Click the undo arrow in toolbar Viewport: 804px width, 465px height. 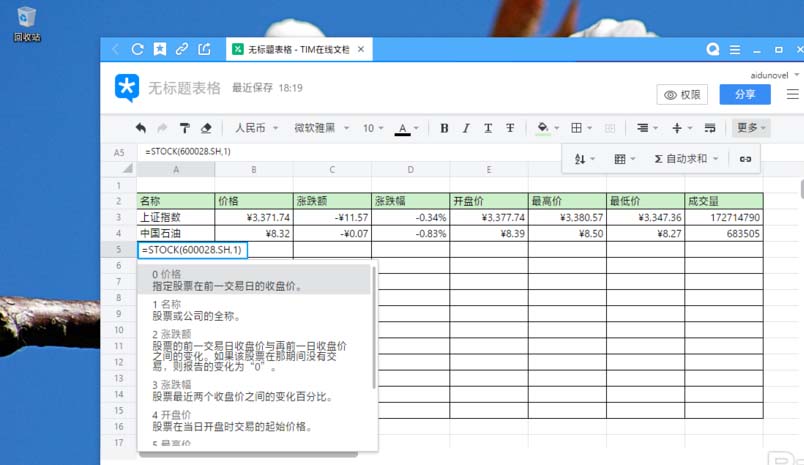click(141, 128)
